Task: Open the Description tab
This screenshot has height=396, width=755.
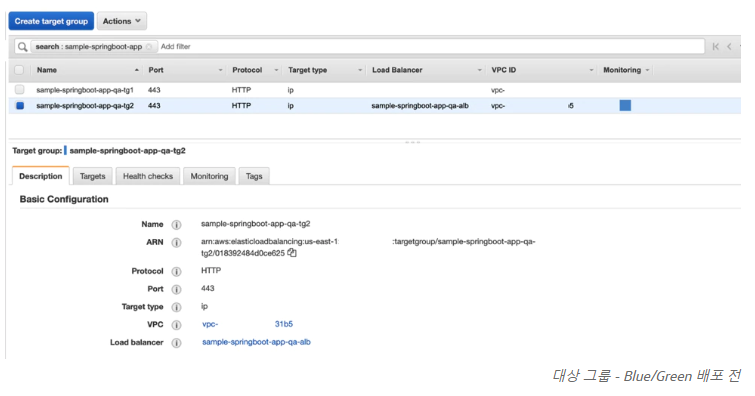Action: (41, 176)
